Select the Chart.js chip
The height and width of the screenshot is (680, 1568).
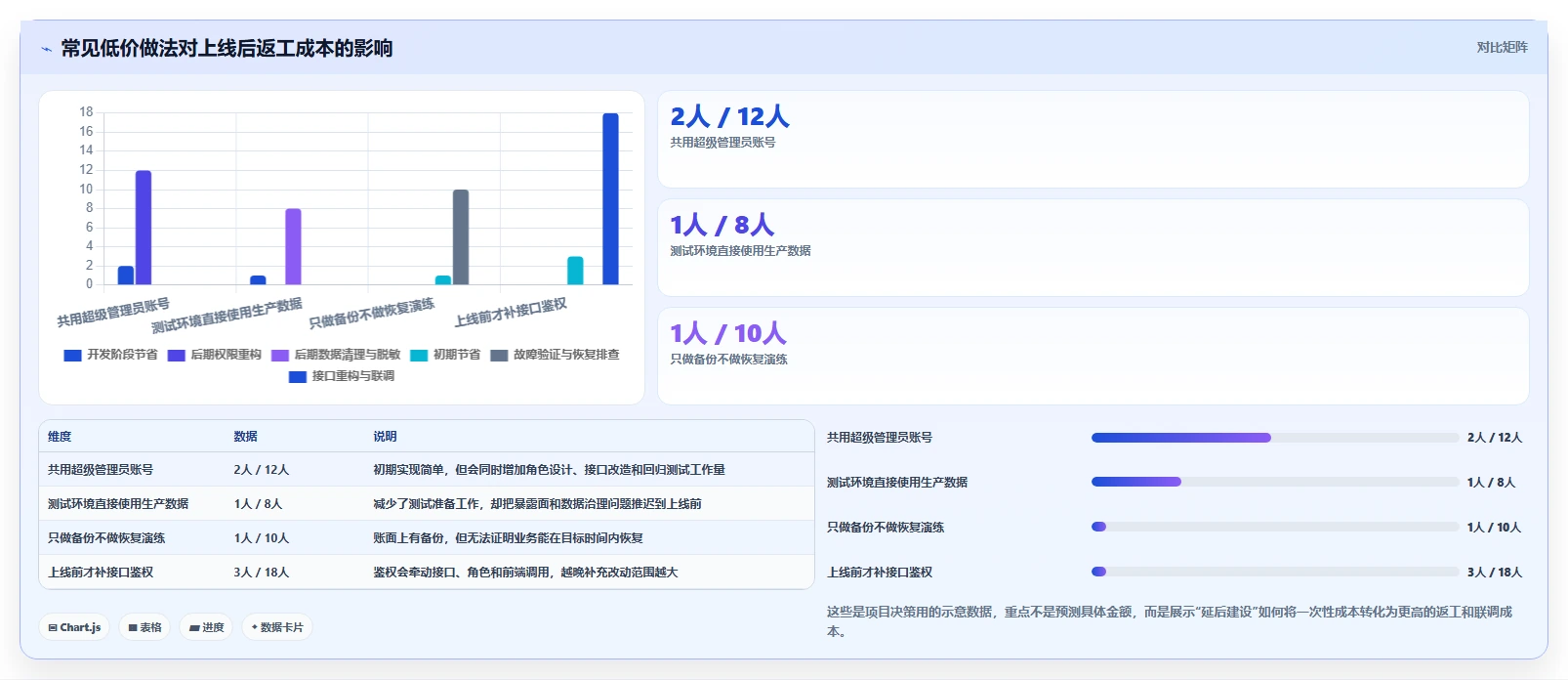[x=74, y=627]
